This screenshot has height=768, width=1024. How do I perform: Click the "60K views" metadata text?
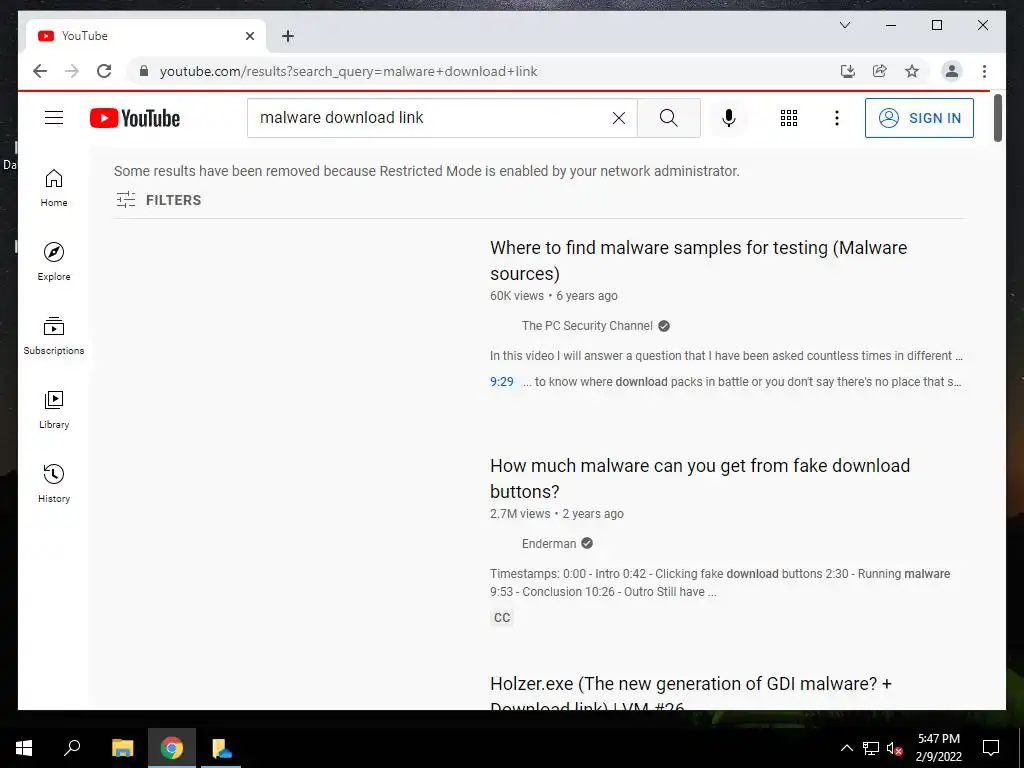pyautogui.click(x=517, y=296)
